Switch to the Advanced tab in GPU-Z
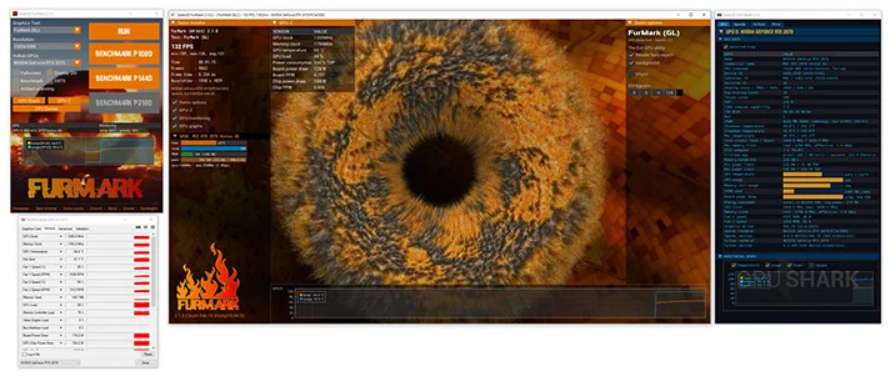The height and width of the screenshot is (382, 892). [65, 228]
